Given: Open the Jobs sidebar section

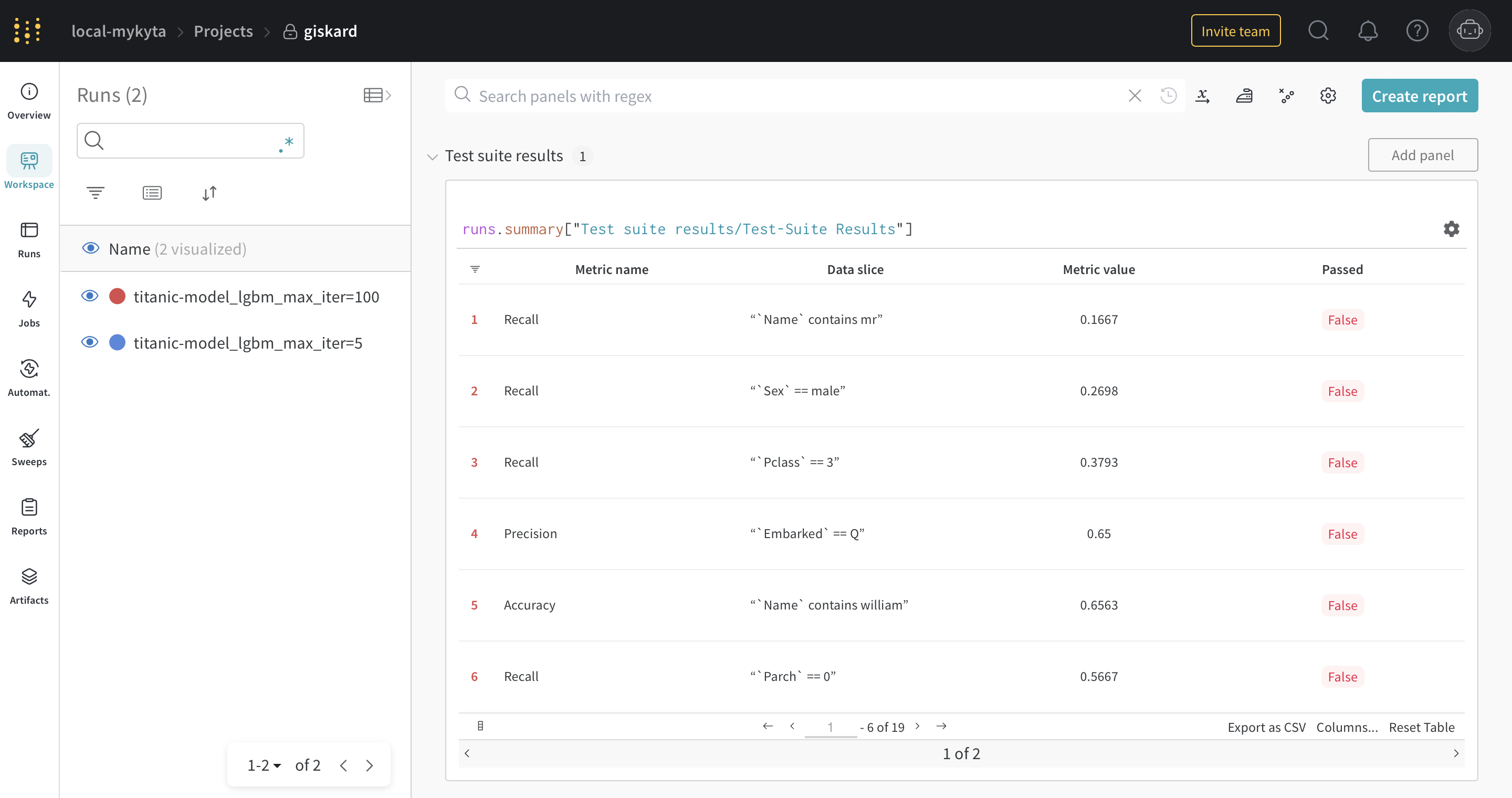Looking at the screenshot, I should 29,309.
